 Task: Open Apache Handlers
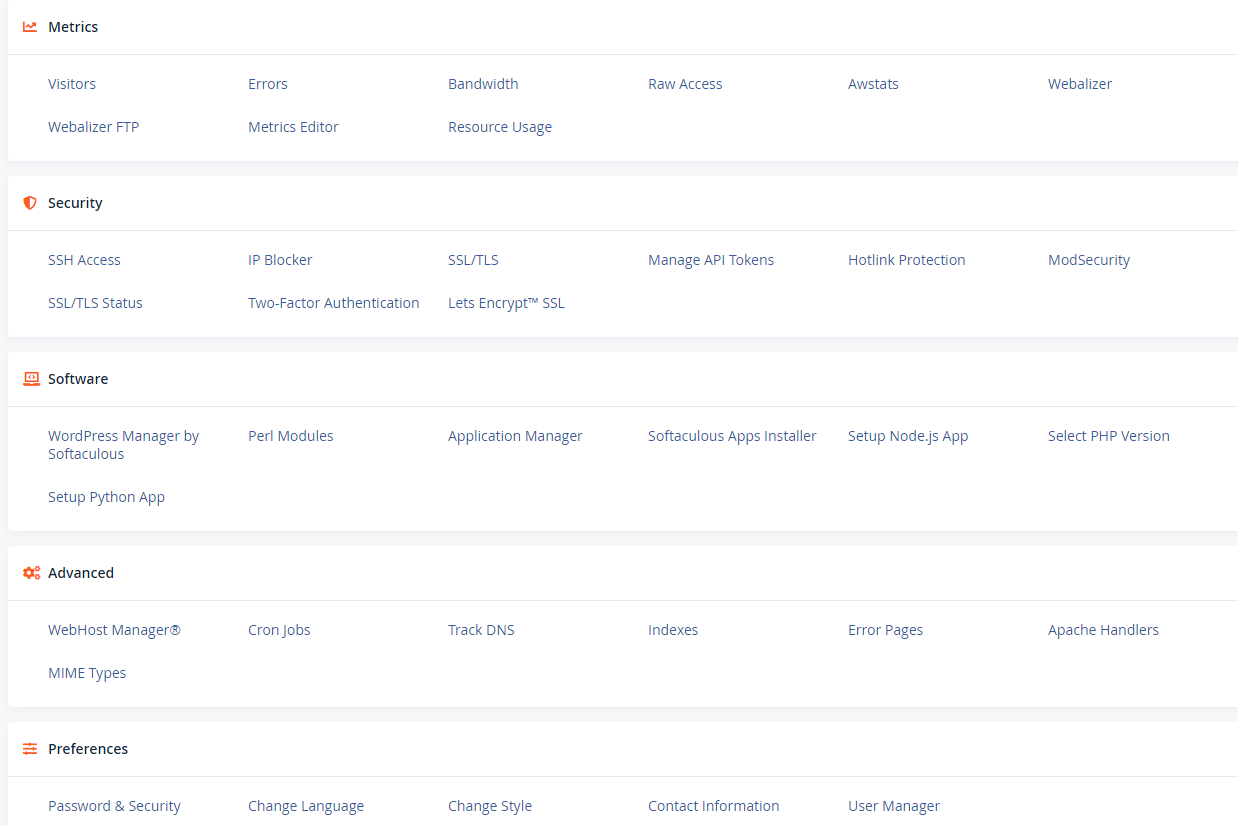1103,630
